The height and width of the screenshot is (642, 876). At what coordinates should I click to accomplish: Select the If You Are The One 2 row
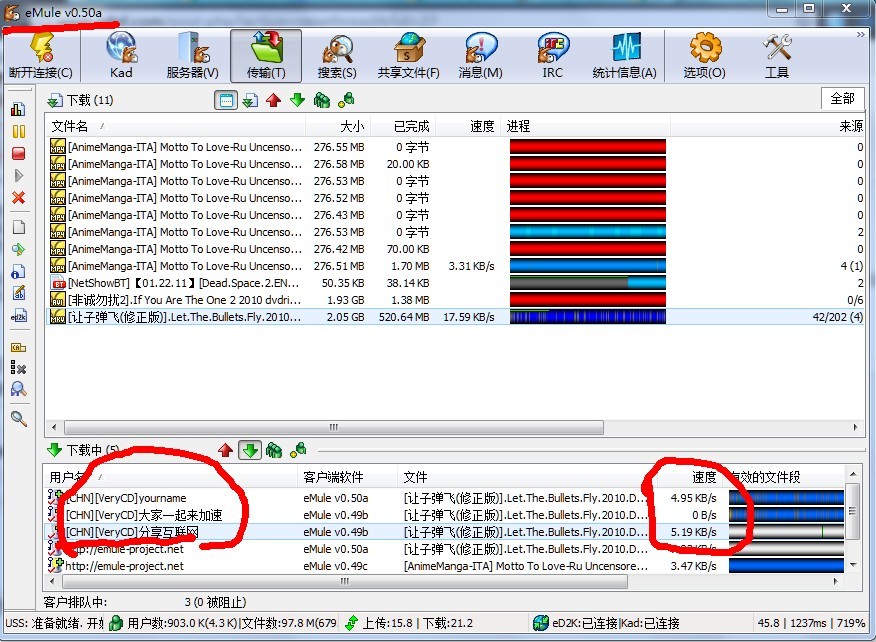(x=455, y=300)
